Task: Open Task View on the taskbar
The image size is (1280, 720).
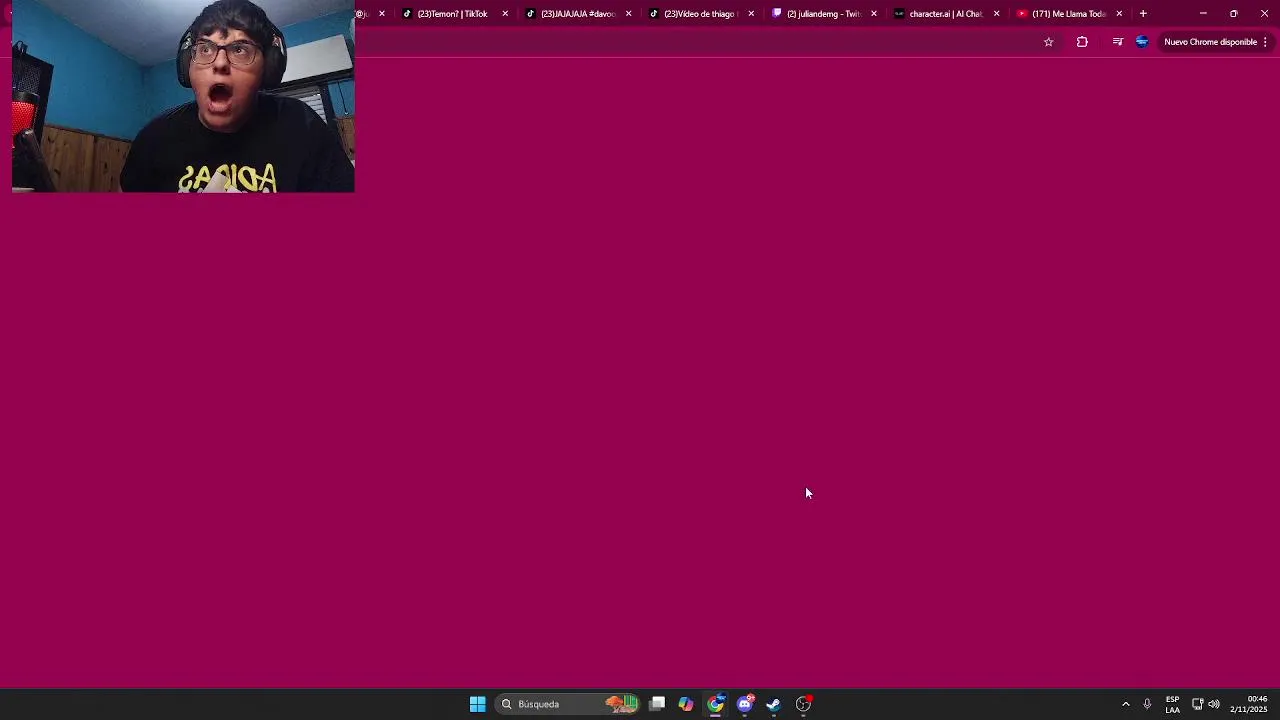Action: 657,704
